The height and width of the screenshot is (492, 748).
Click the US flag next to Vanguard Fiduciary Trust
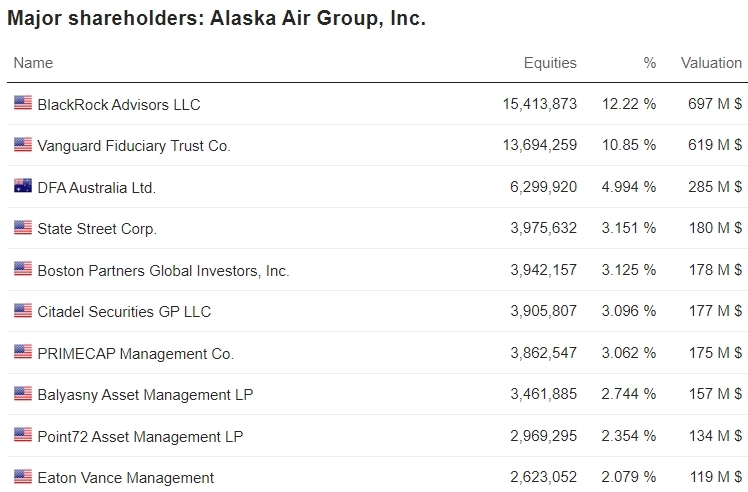pyautogui.click(x=22, y=145)
